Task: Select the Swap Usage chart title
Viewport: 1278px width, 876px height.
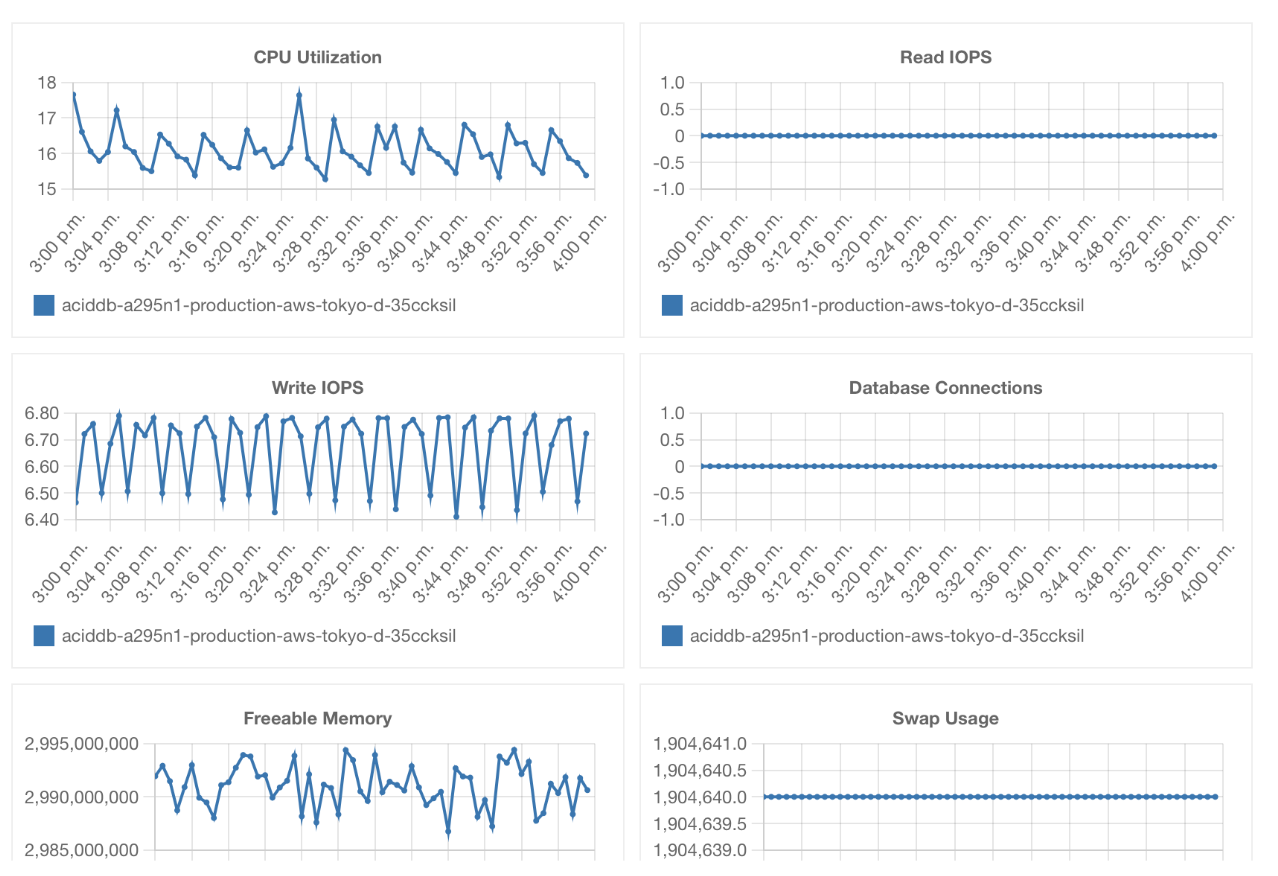Action: [945, 718]
